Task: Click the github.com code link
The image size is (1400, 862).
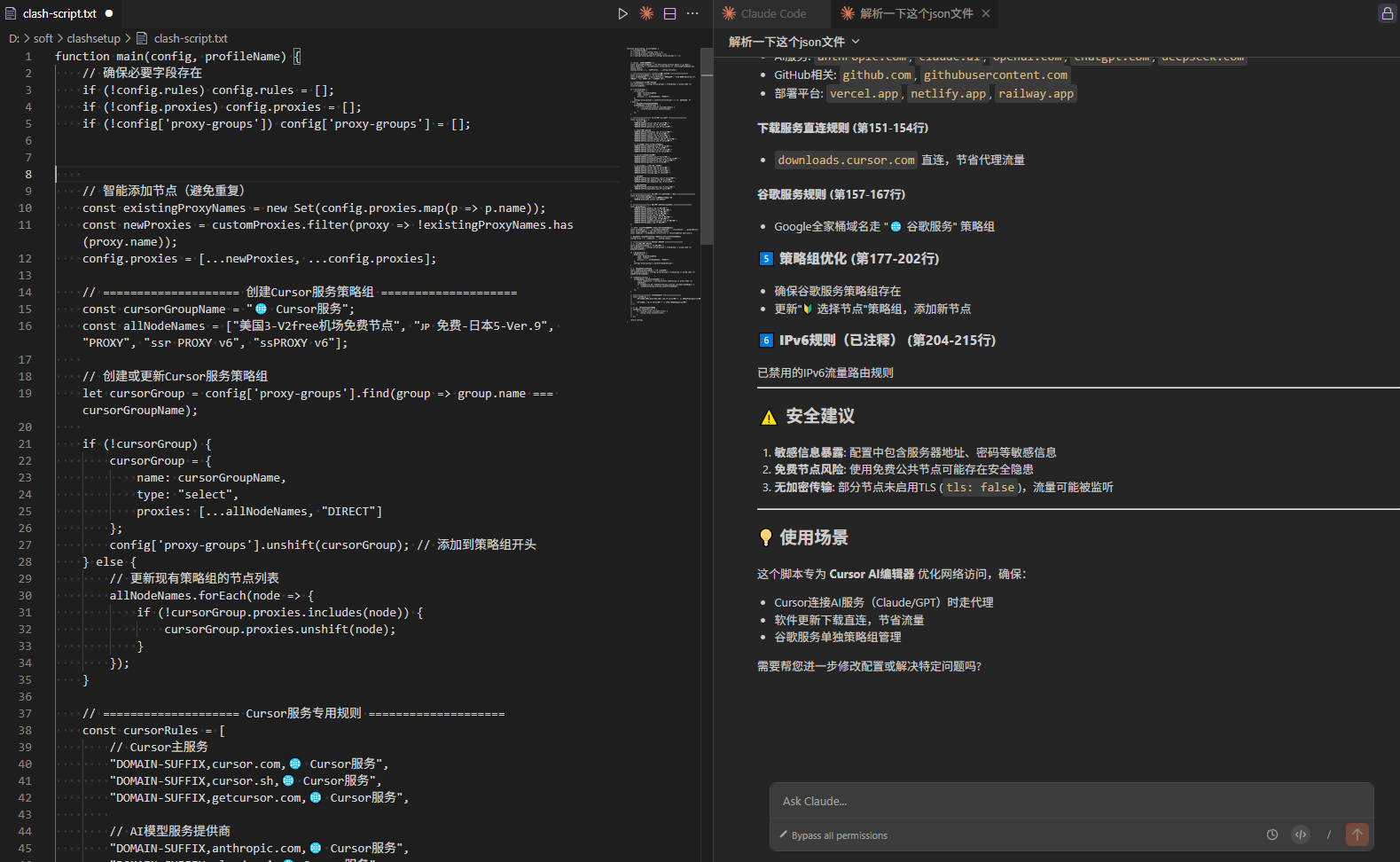Action: (x=876, y=75)
